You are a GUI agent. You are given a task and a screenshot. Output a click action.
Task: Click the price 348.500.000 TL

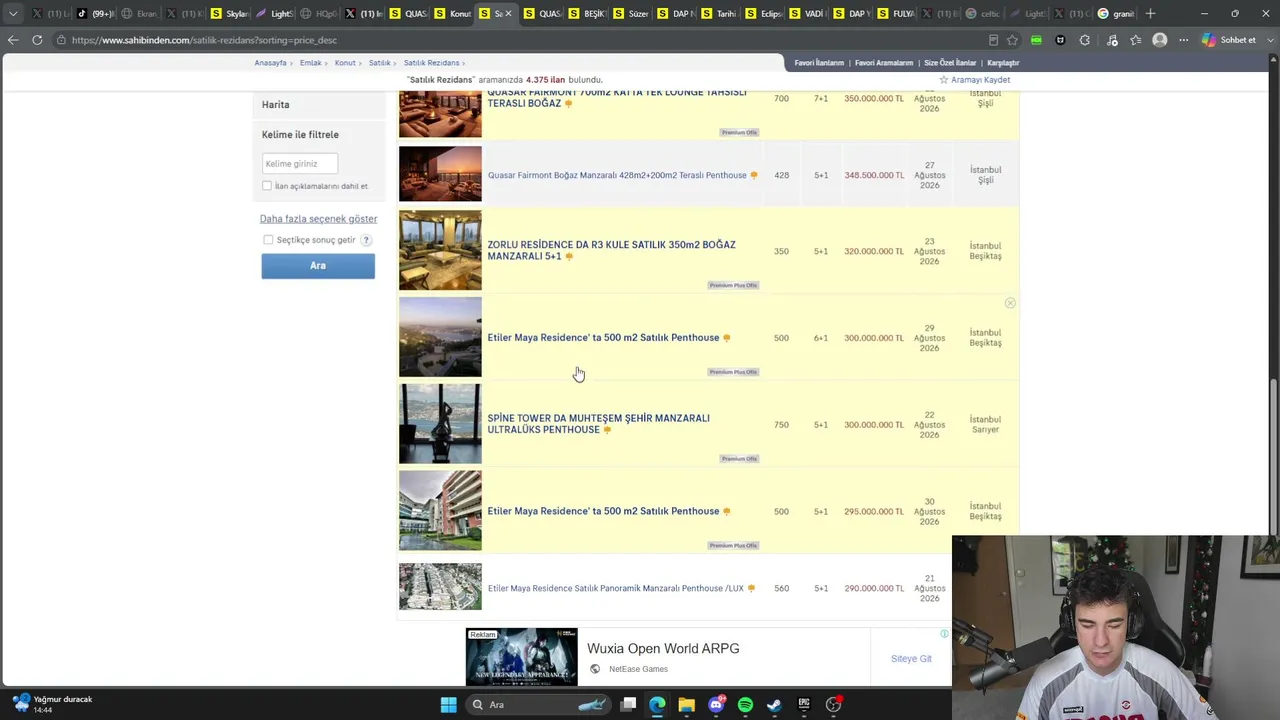coord(874,176)
